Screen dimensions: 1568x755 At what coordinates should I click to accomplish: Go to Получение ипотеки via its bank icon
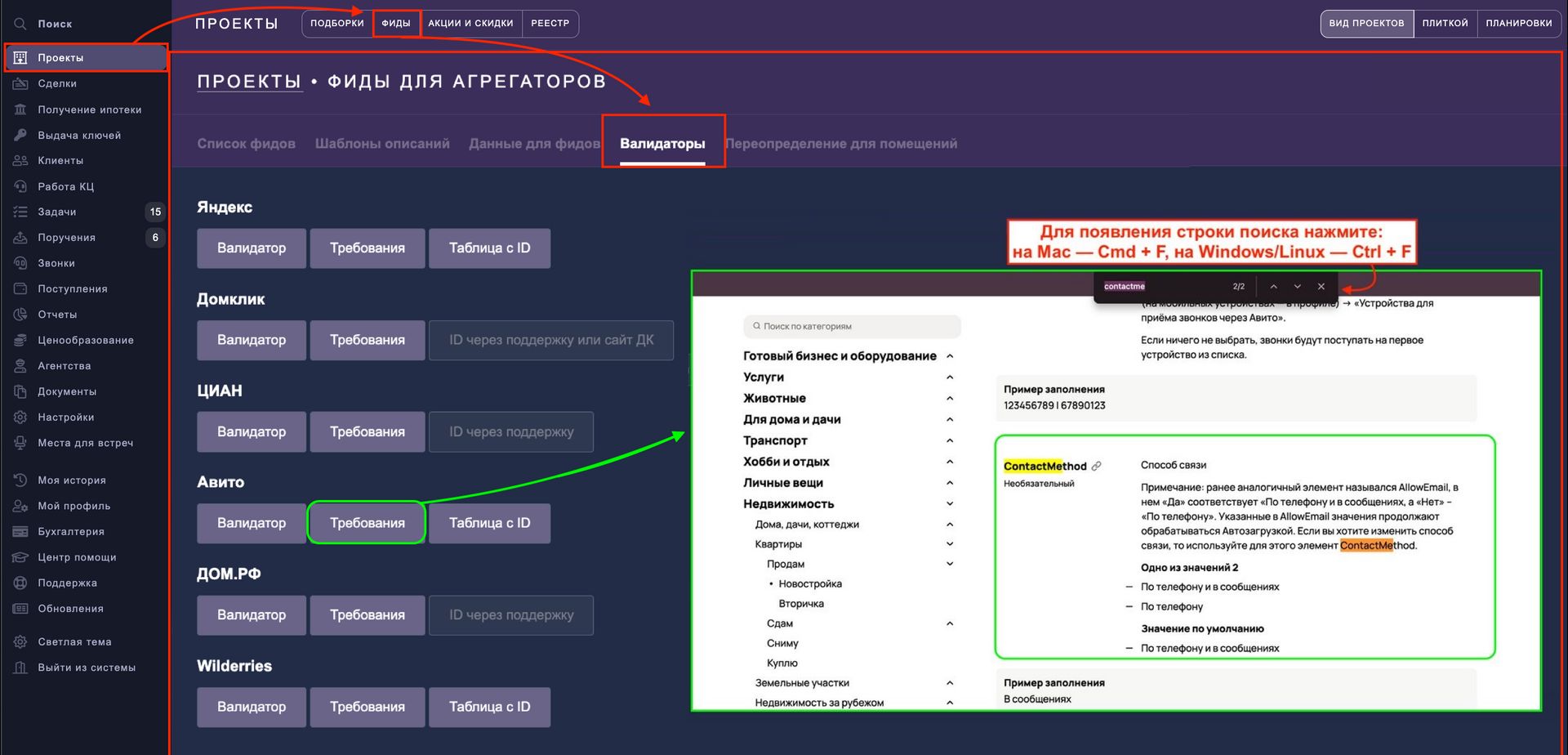[20, 109]
